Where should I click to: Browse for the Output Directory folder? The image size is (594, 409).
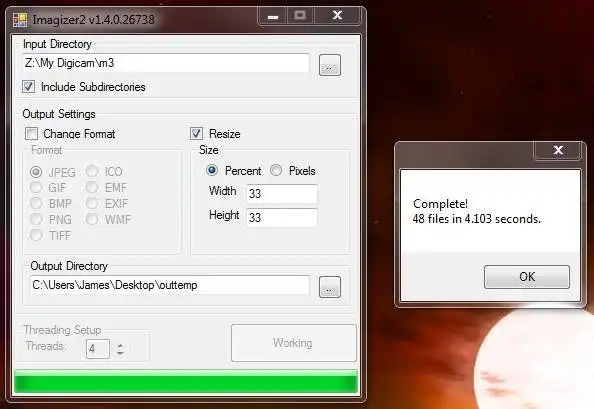(330, 287)
